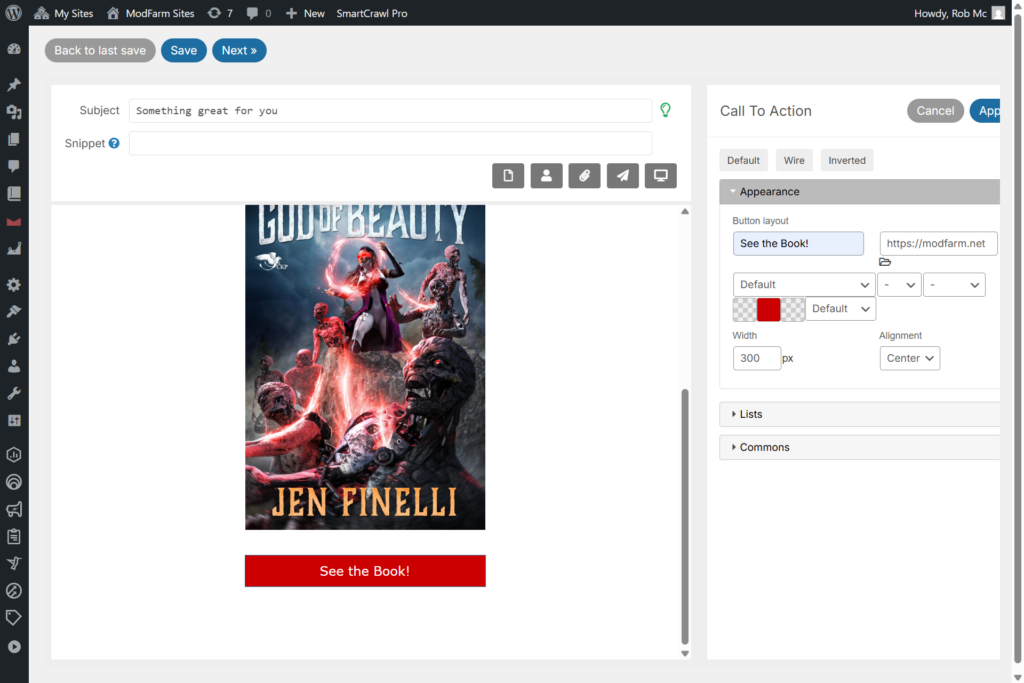Click the person icon in editor toolbar

click(x=546, y=176)
